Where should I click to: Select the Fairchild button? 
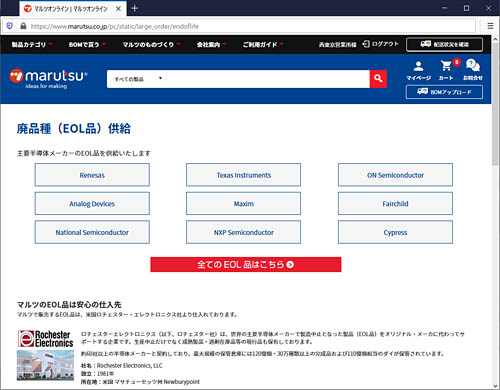395,203
